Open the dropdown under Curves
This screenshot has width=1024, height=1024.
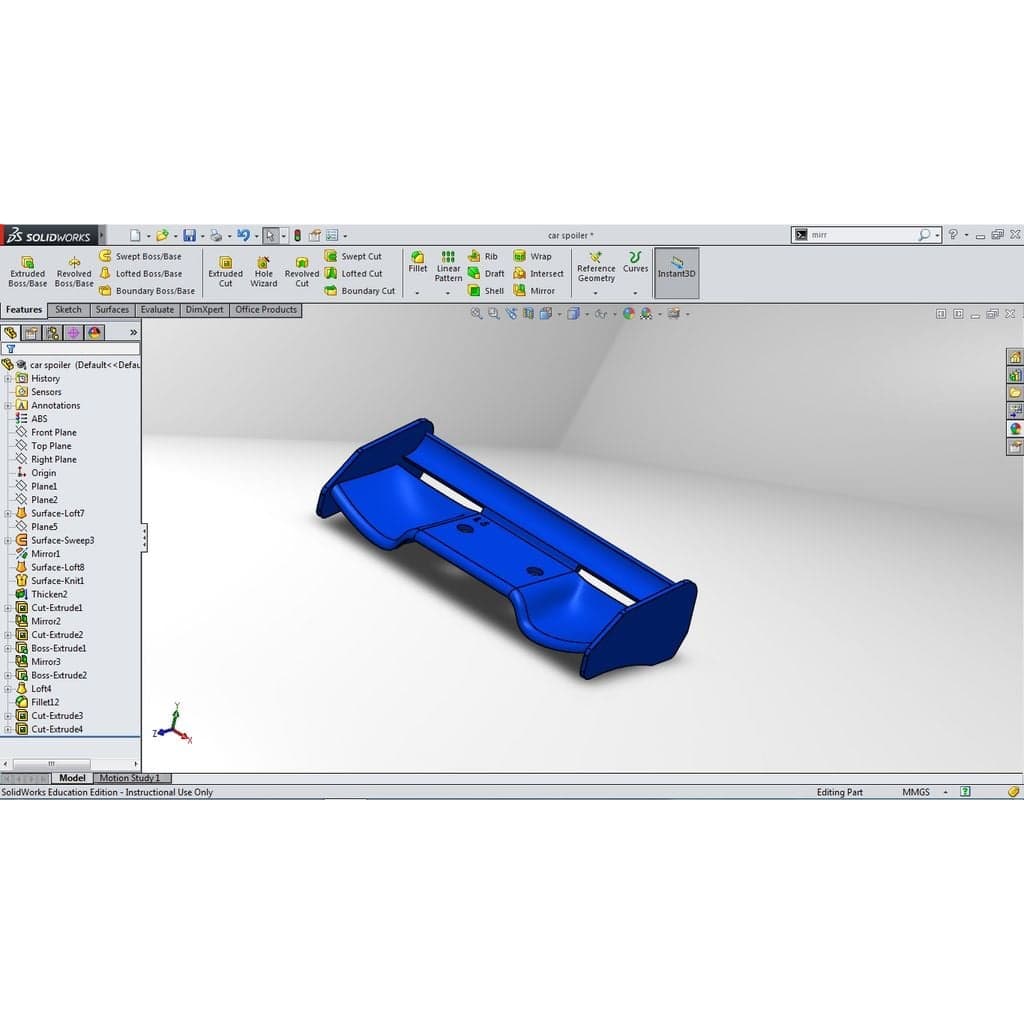[x=635, y=293]
